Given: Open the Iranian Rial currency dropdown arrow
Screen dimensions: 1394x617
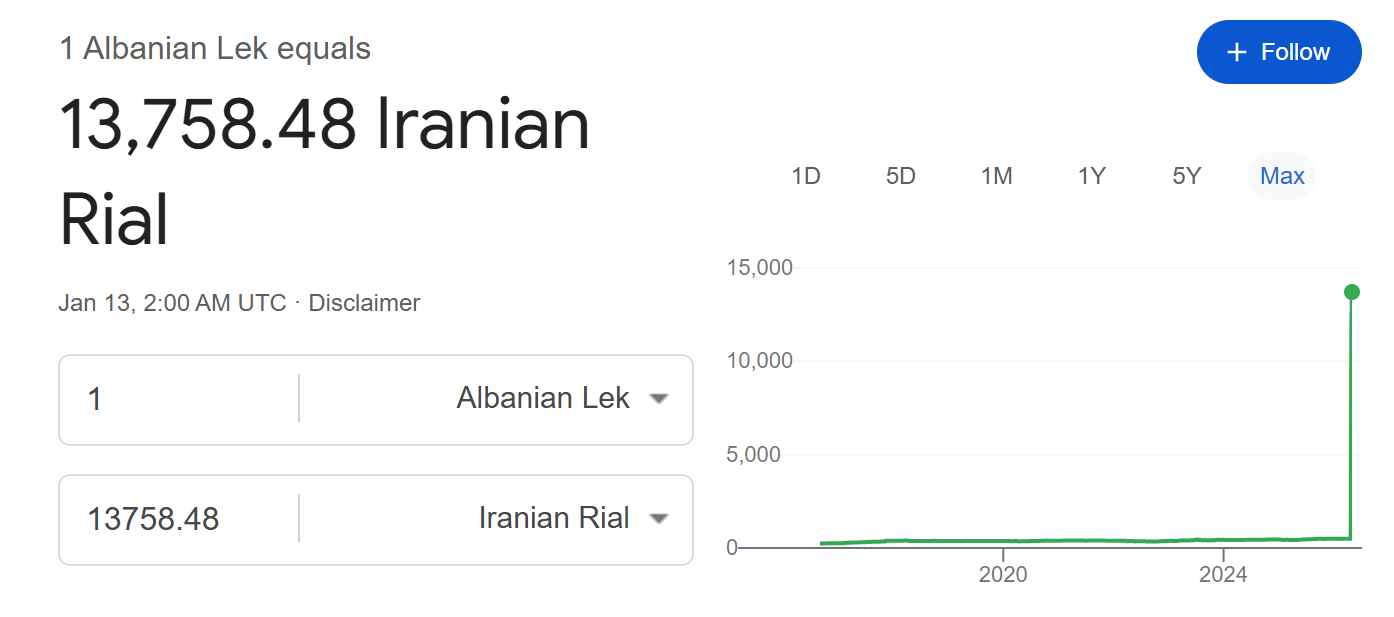Looking at the screenshot, I should click(x=658, y=519).
